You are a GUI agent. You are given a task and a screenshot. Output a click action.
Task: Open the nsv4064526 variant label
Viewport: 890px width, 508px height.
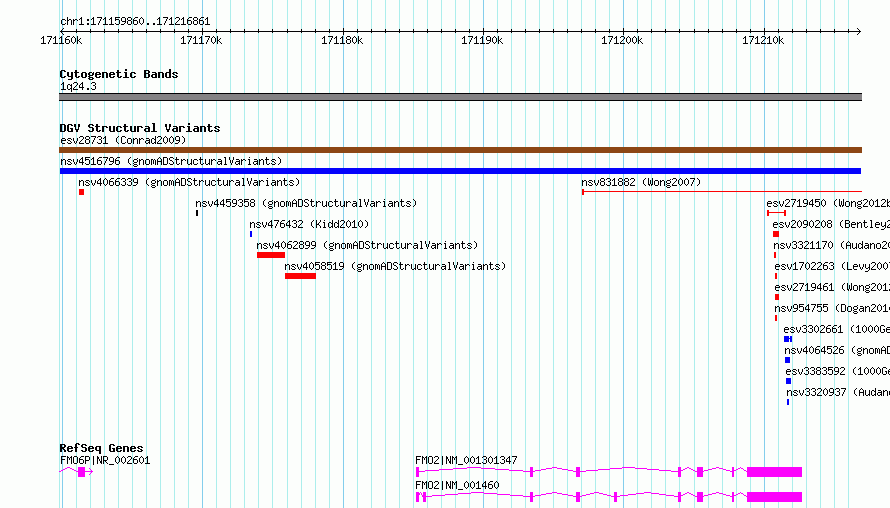837,350
